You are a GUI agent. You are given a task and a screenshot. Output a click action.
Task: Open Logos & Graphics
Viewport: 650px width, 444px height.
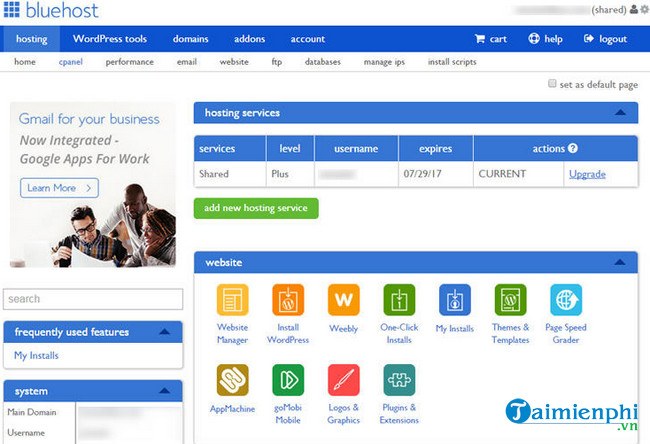[x=343, y=380]
